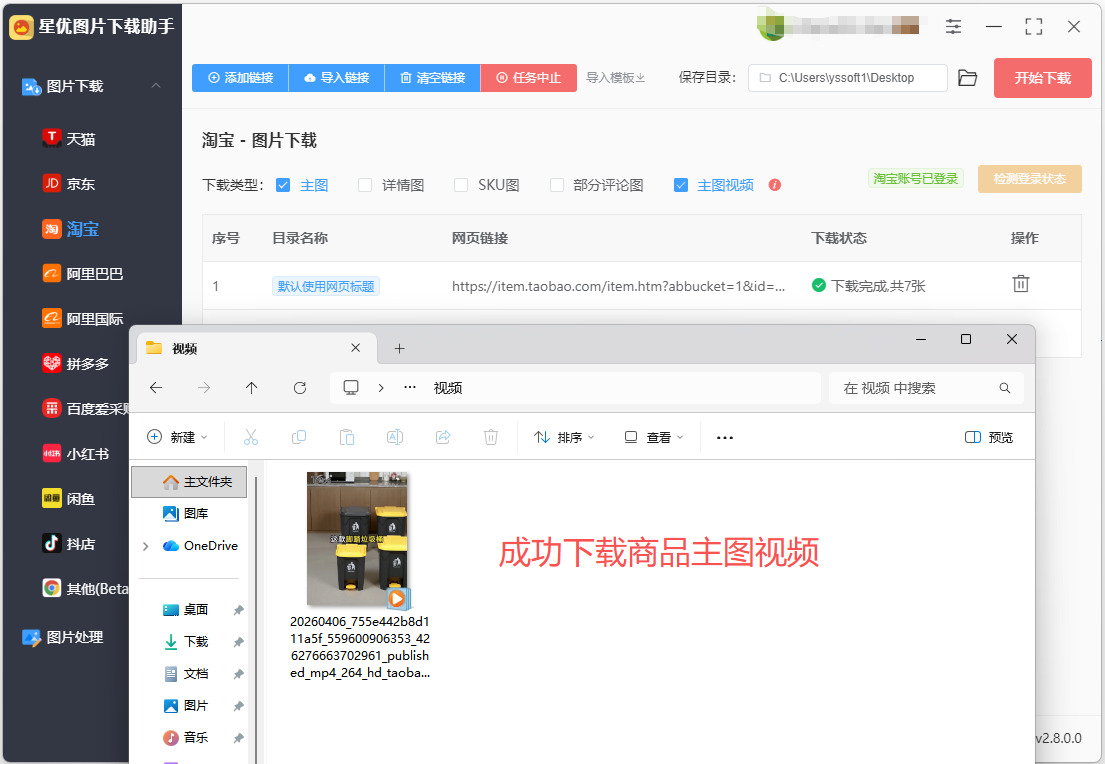Browse for save directory via folder icon
The height and width of the screenshot is (764, 1105).
pyautogui.click(x=968, y=78)
